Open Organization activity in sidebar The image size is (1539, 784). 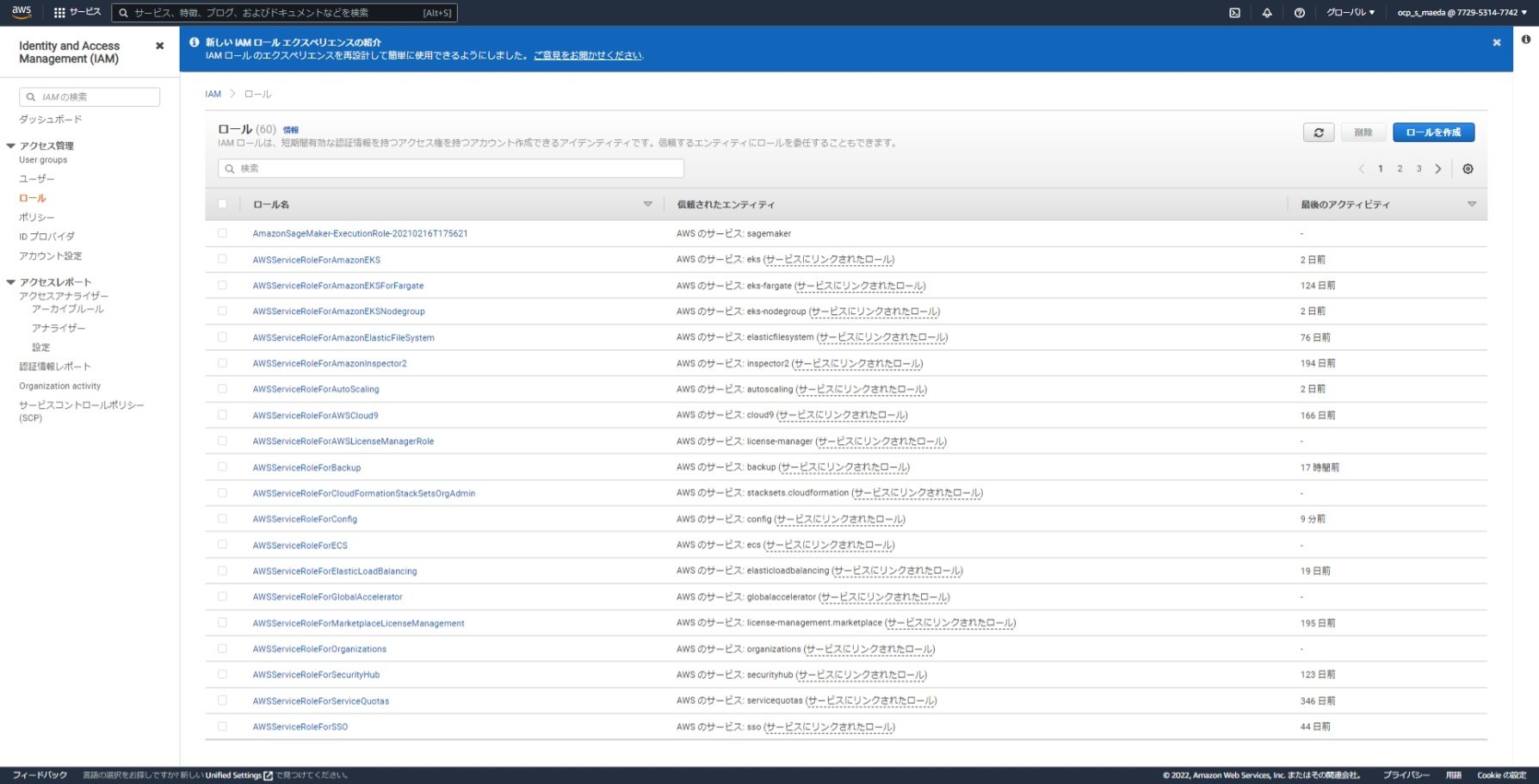pos(60,386)
